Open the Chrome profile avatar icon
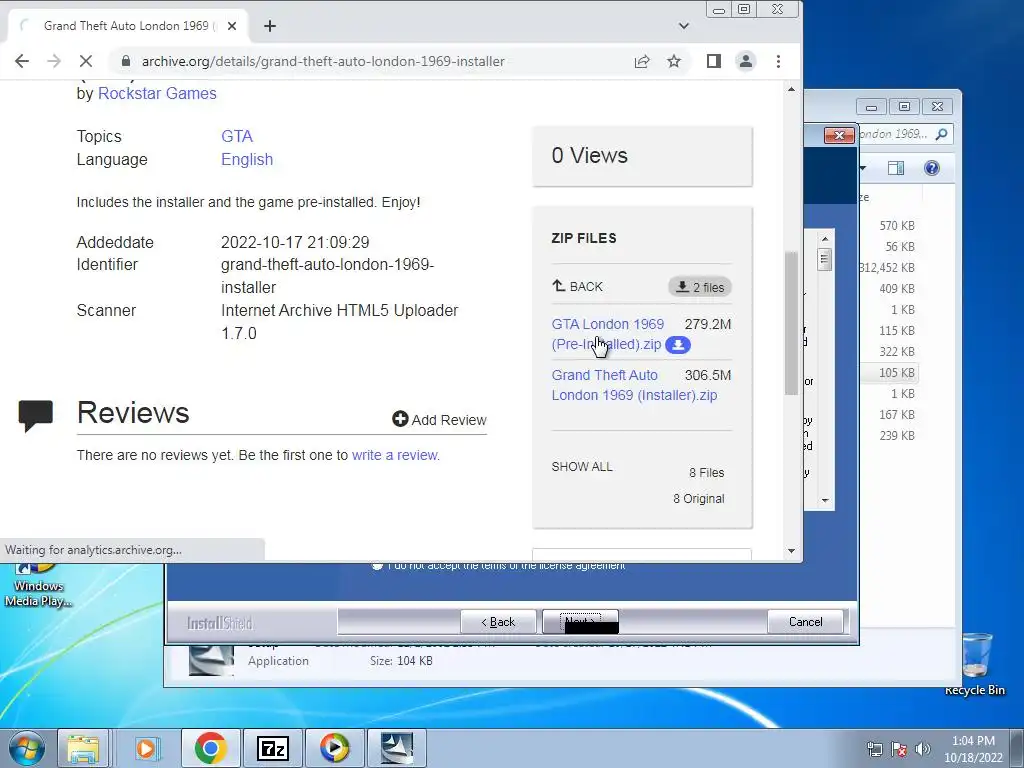 (x=746, y=61)
